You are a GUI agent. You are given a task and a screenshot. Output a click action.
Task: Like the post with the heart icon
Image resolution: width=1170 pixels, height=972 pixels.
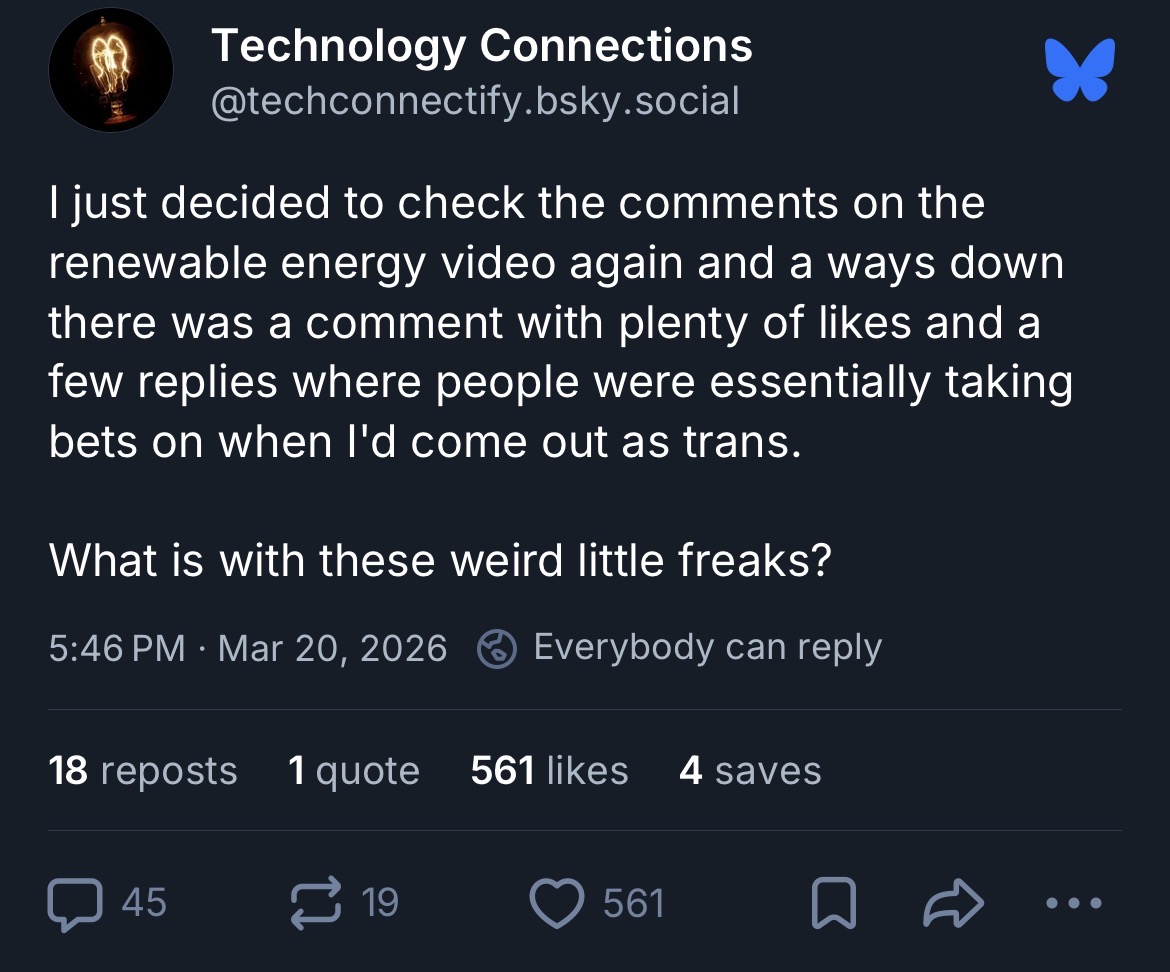557,903
